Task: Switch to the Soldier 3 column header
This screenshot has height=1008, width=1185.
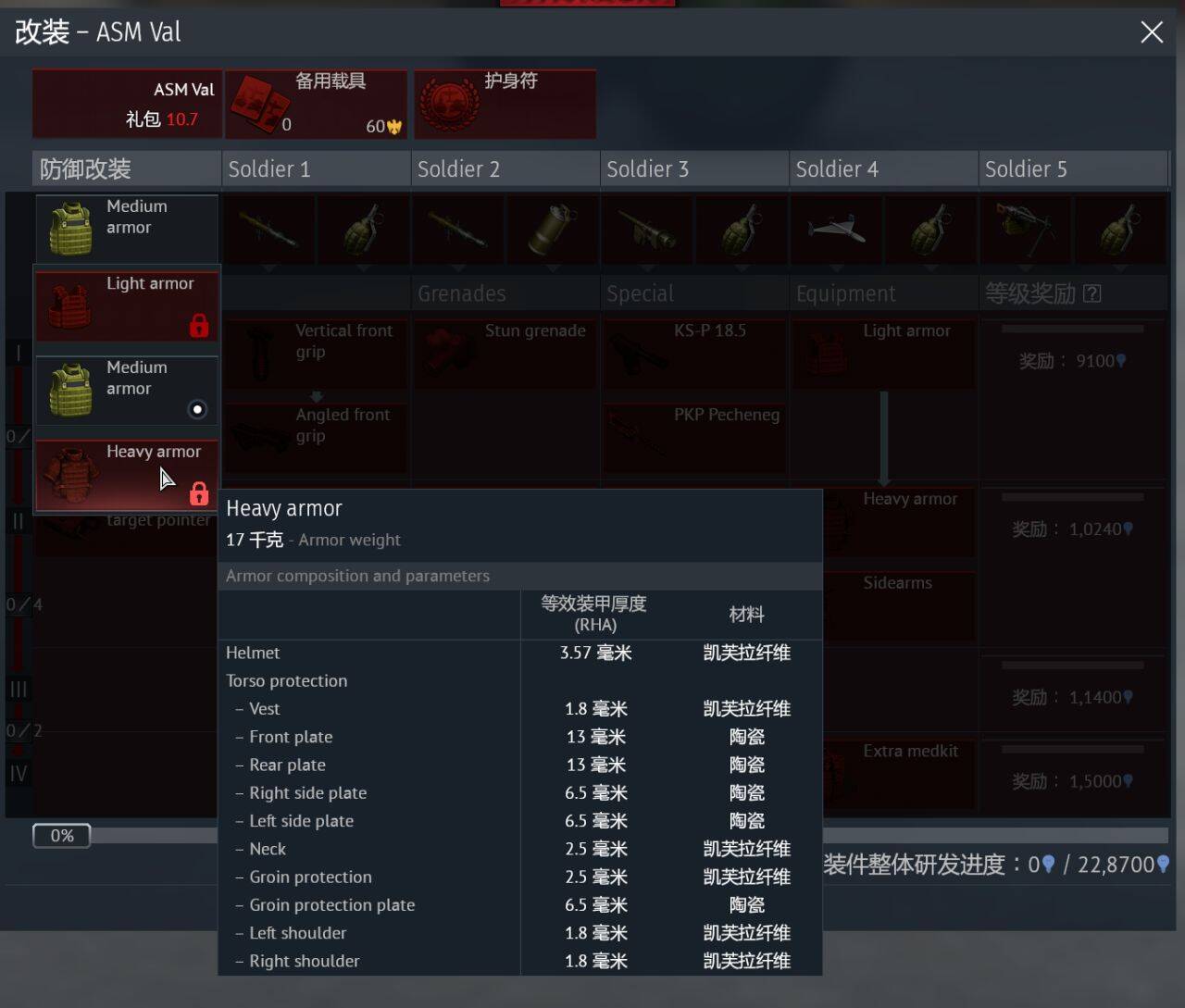Action: click(694, 169)
